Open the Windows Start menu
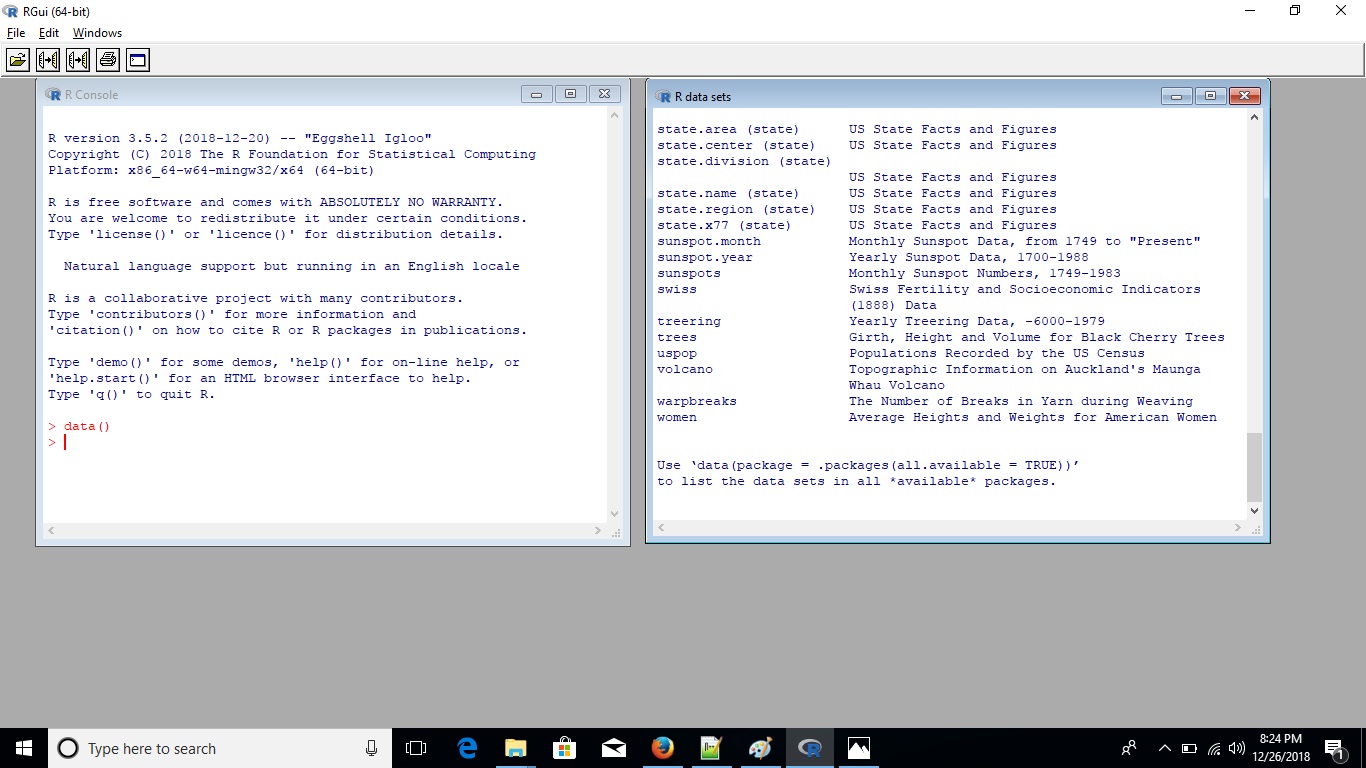The width and height of the screenshot is (1366, 768). (24, 748)
